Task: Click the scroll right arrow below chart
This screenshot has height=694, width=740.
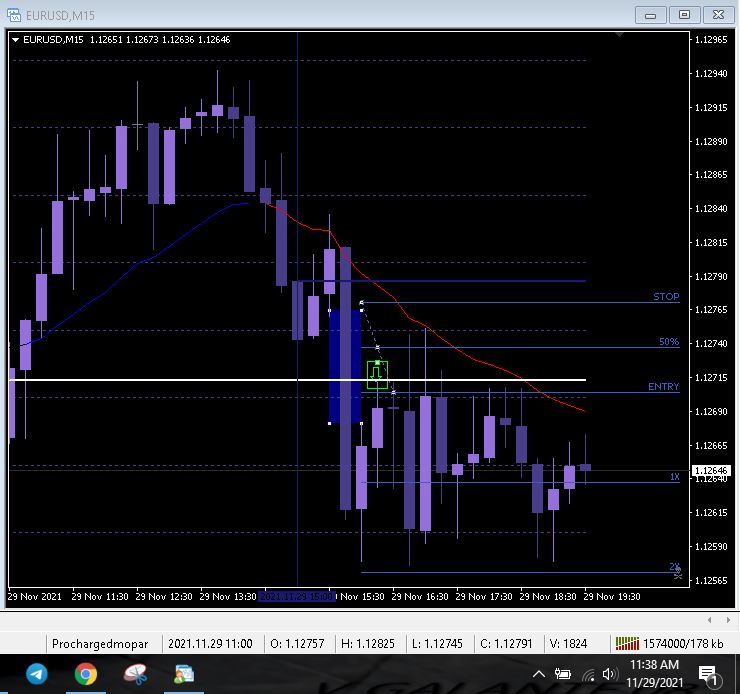Action: (x=728, y=620)
